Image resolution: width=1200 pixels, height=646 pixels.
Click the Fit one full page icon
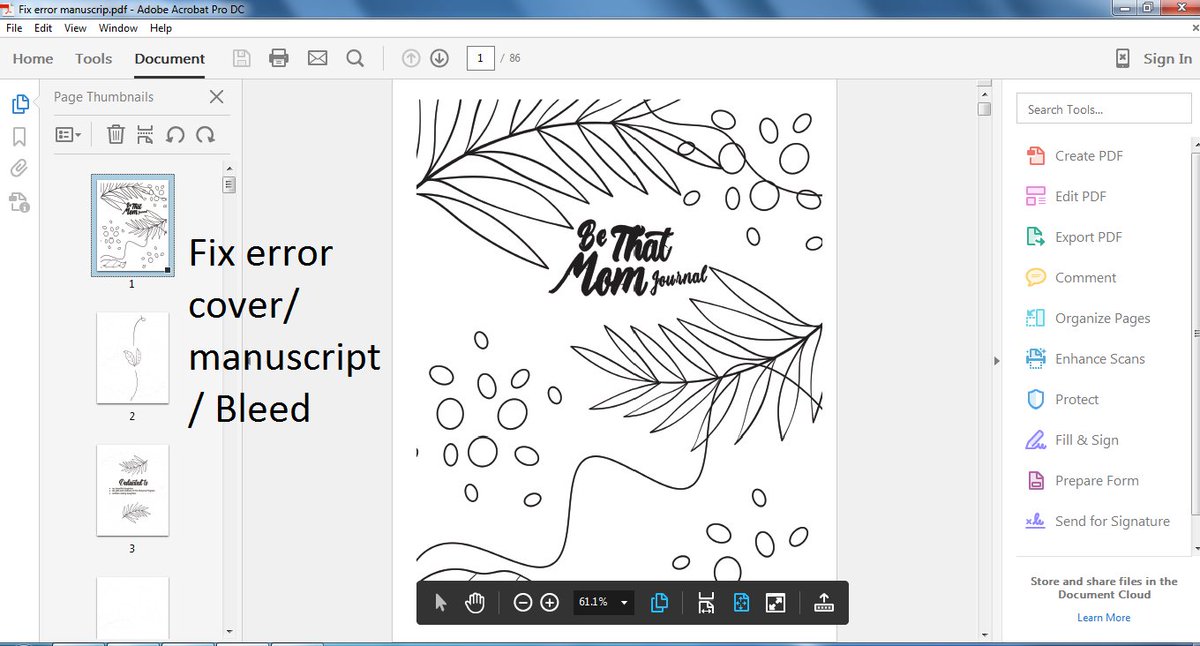tap(741, 602)
